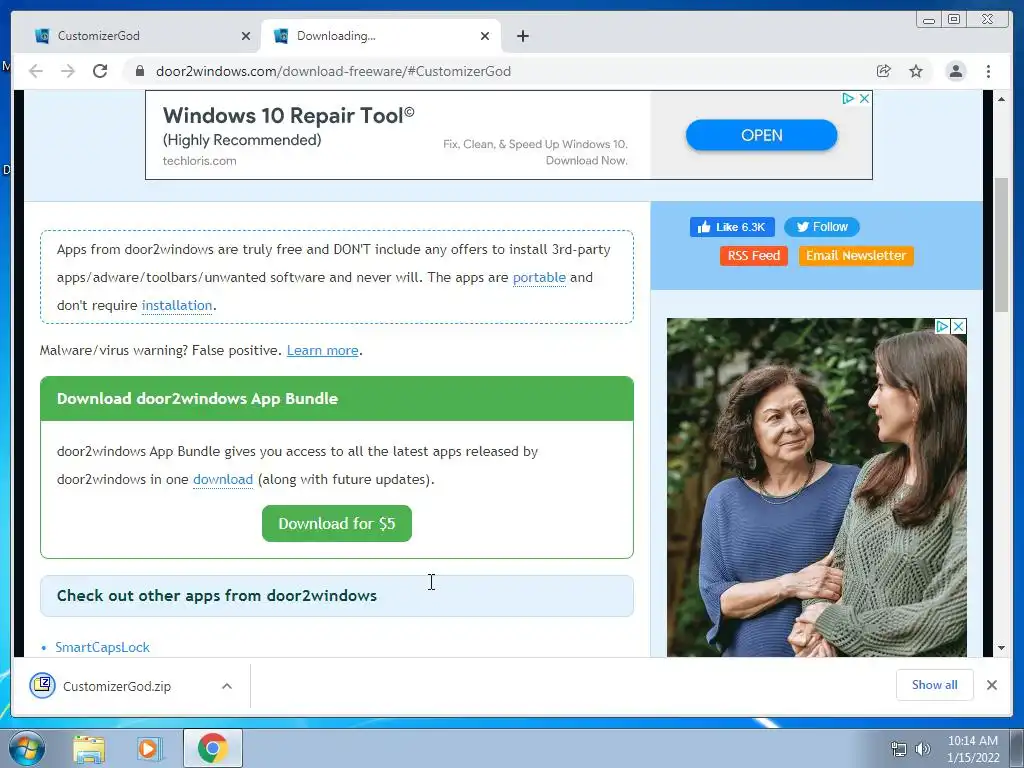Share this page icon
The image size is (1024, 768).
tap(884, 71)
